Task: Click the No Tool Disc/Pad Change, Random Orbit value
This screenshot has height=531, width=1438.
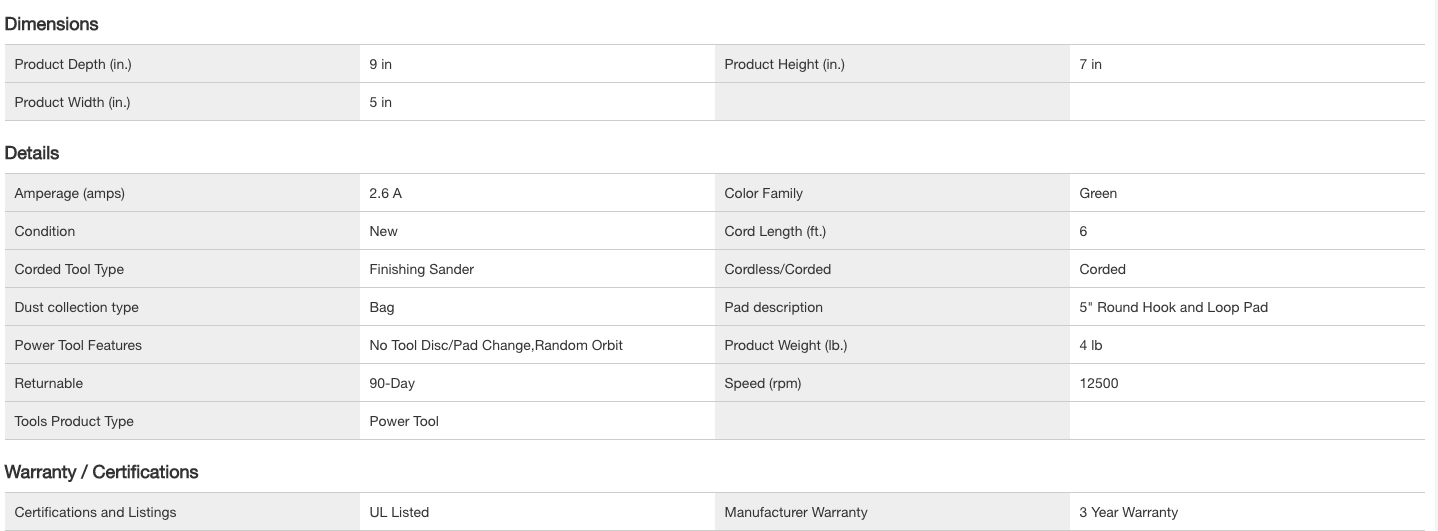Action: click(x=496, y=345)
